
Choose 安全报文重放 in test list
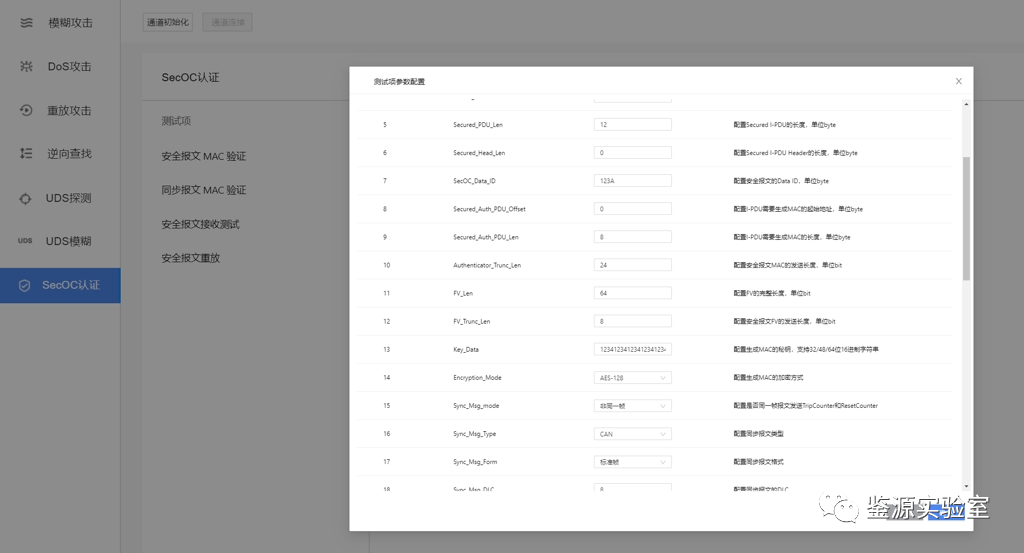tap(190, 258)
